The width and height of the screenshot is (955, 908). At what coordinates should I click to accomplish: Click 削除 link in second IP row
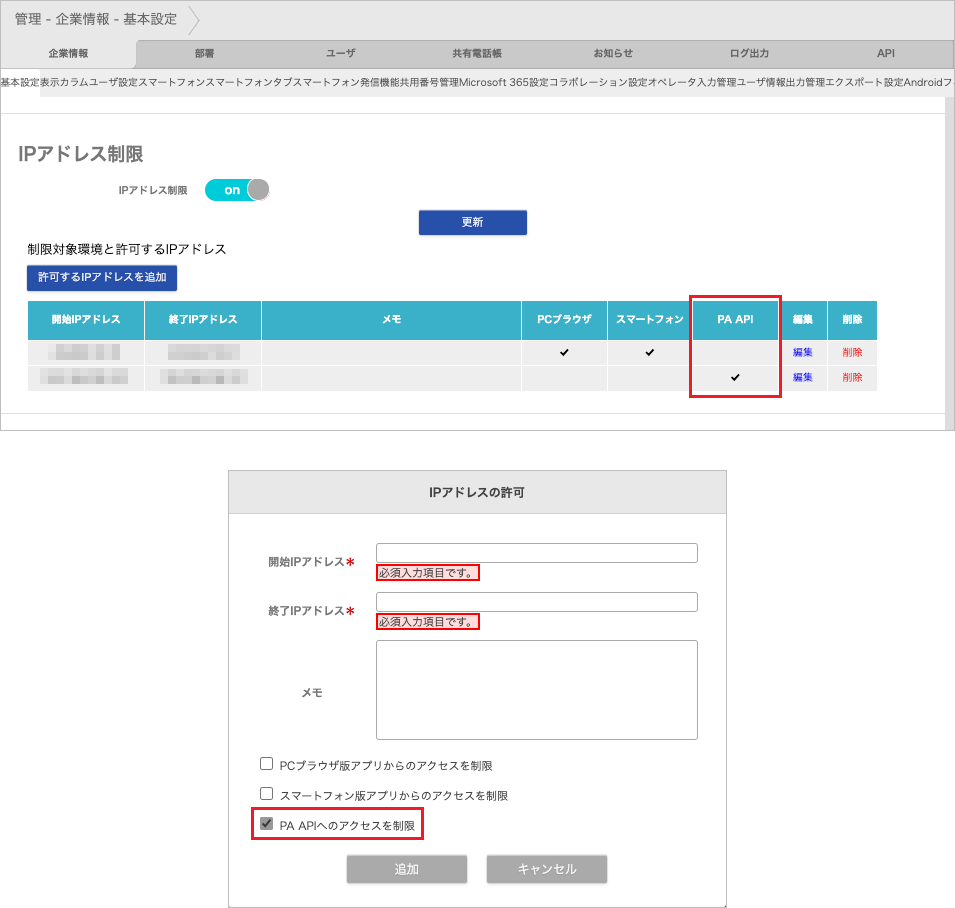tap(852, 378)
